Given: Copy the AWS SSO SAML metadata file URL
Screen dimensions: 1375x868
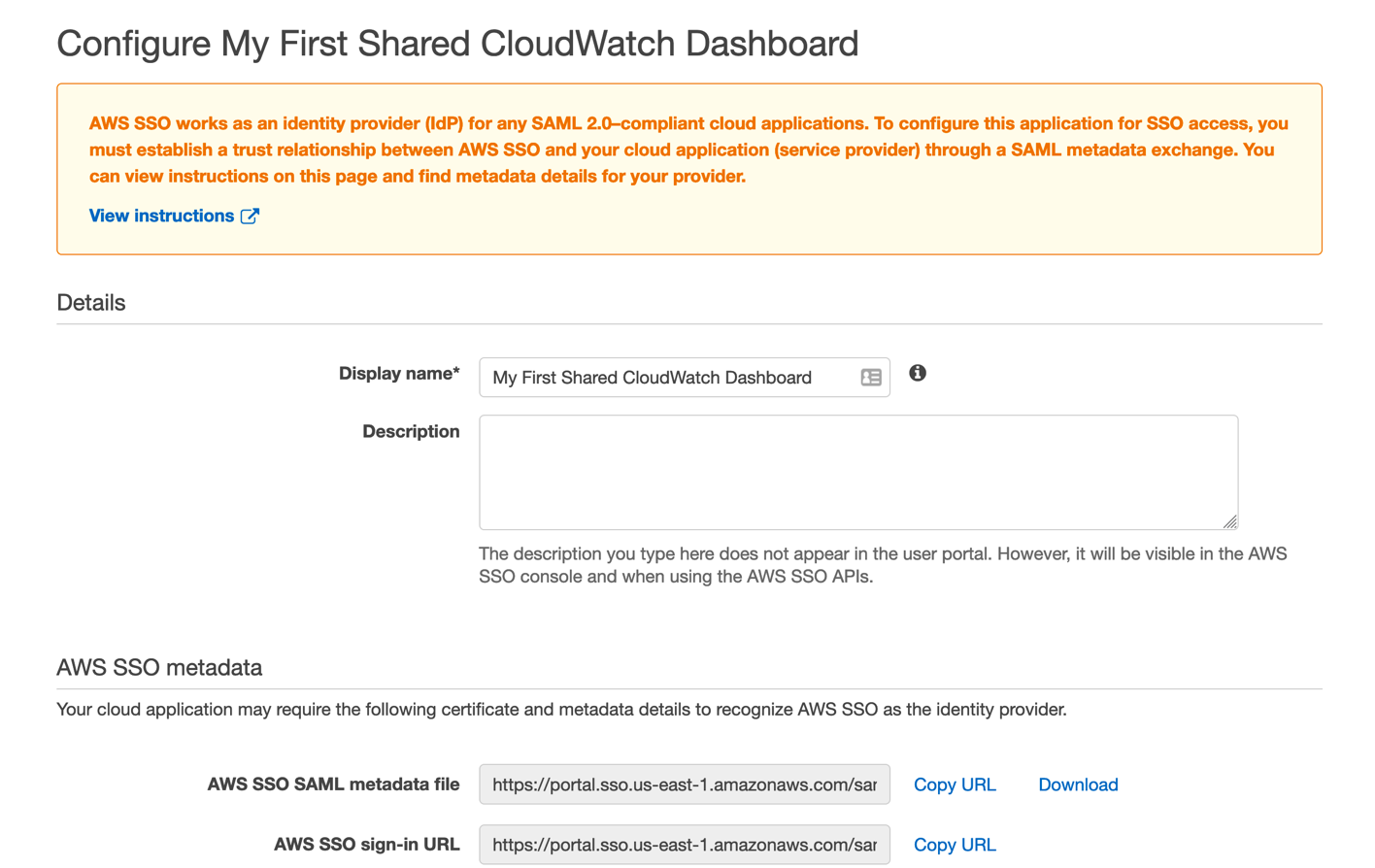Looking at the screenshot, I should 955,785.
